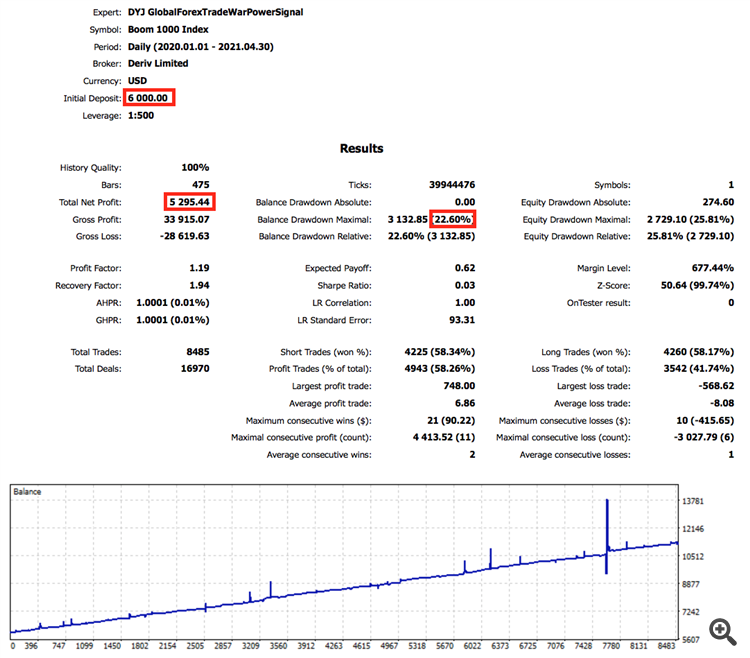
Task: Click the Bars value 475
Action: [201, 185]
